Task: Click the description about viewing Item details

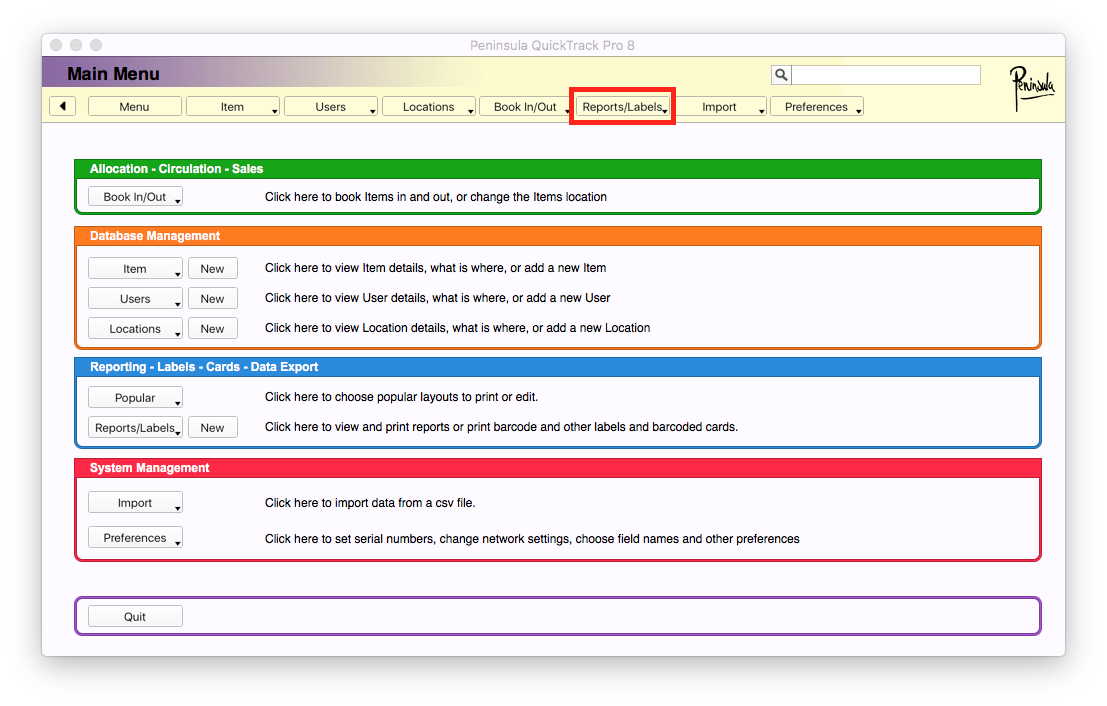Action: tap(436, 268)
